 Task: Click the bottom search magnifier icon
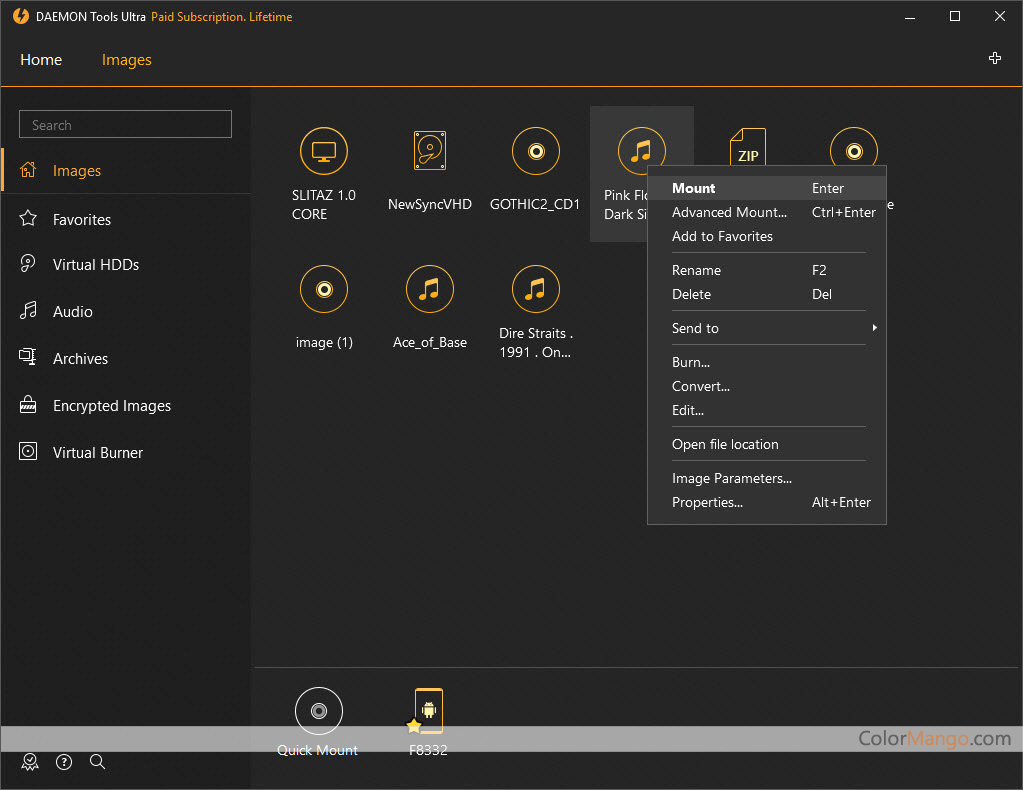point(97,761)
